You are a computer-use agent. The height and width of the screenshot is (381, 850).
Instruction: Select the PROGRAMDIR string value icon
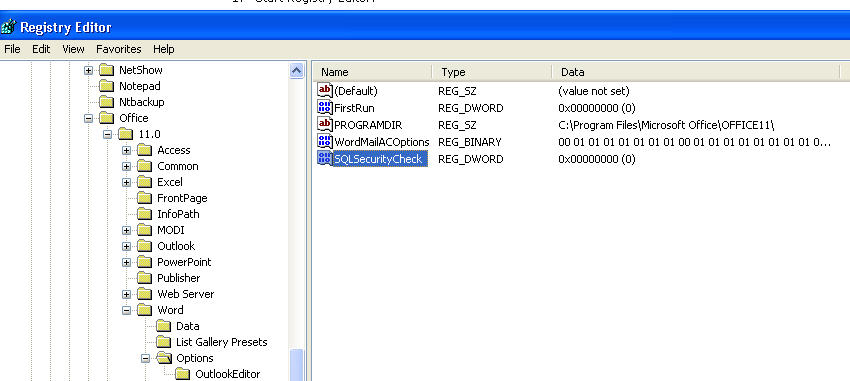[325, 125]
